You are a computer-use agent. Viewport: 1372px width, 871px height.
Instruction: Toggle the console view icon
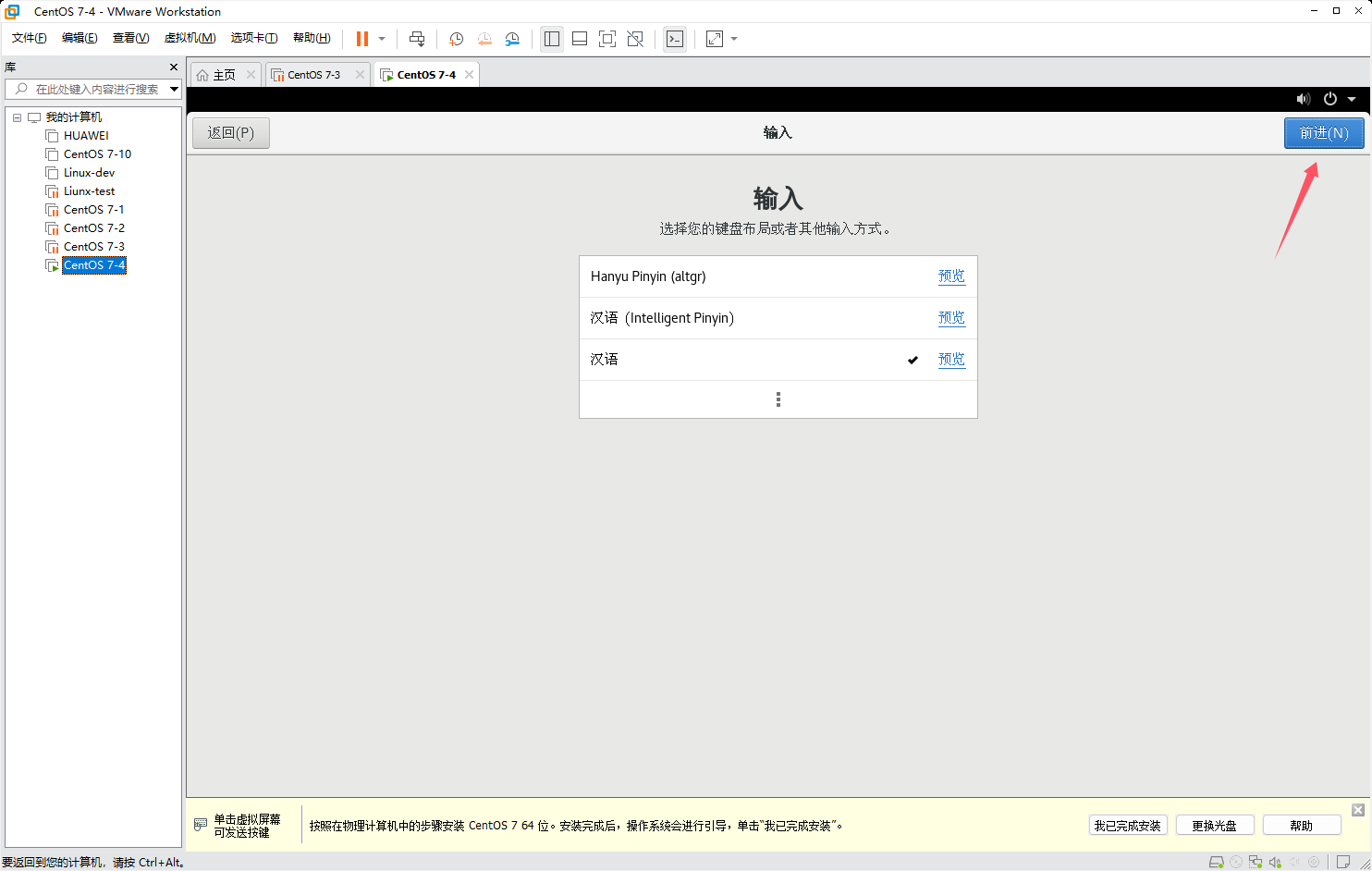(x=675, y=39)
